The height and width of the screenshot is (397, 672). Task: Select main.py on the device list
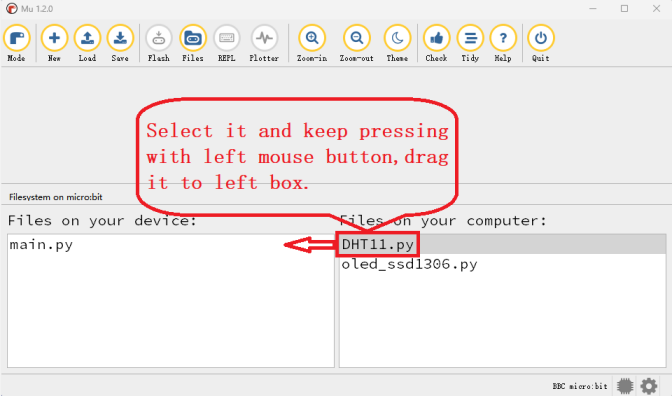point(171,245)
